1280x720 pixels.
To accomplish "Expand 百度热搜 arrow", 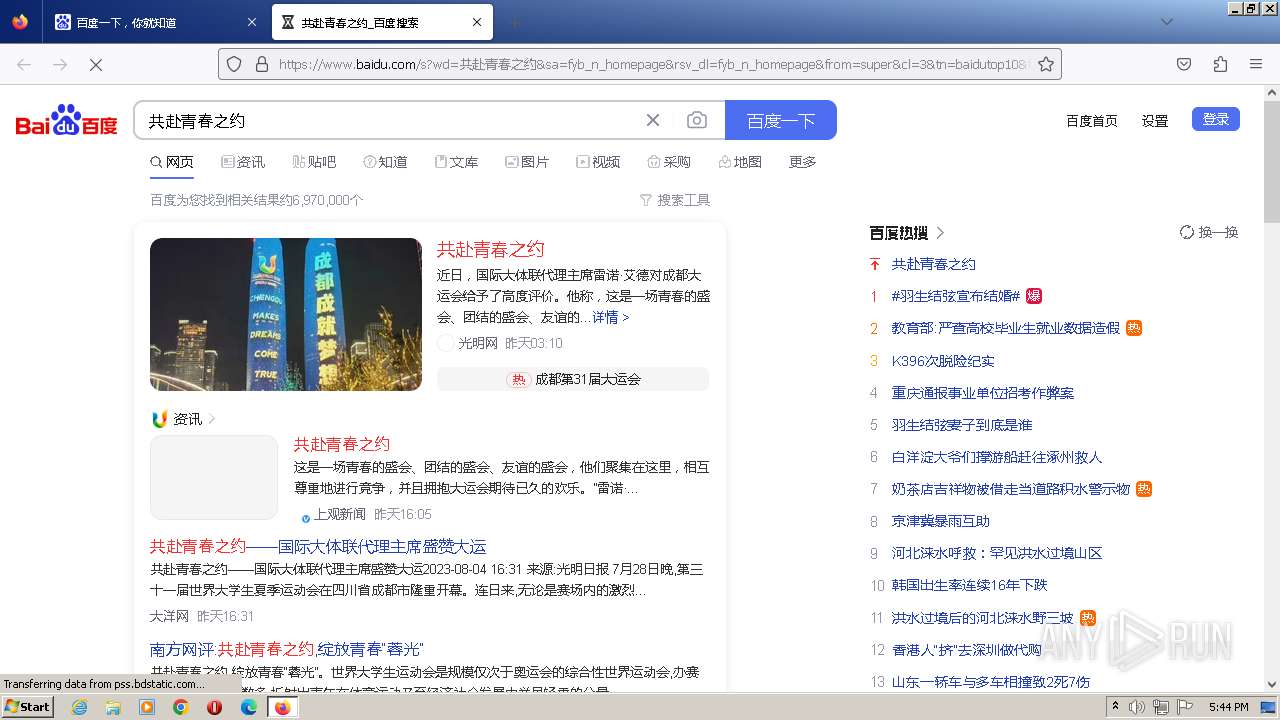I will point(940,233).
